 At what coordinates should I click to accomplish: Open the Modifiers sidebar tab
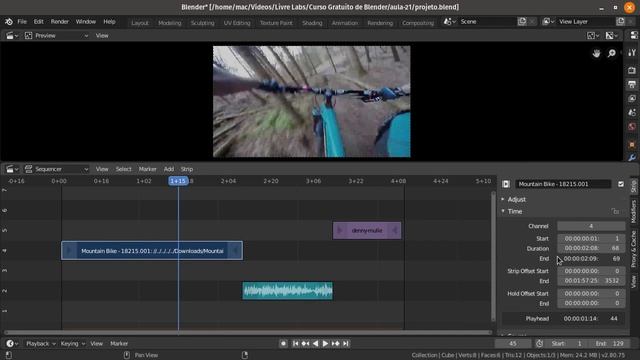click(x=633, y=211)
